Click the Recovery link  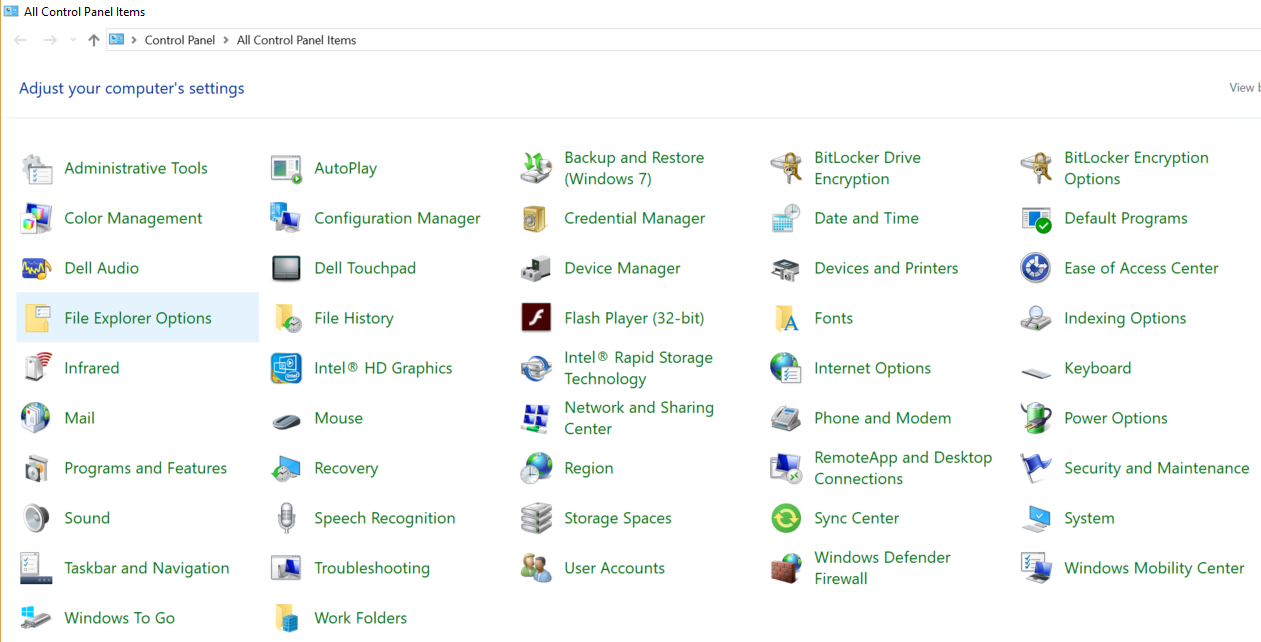pos(346,468)
